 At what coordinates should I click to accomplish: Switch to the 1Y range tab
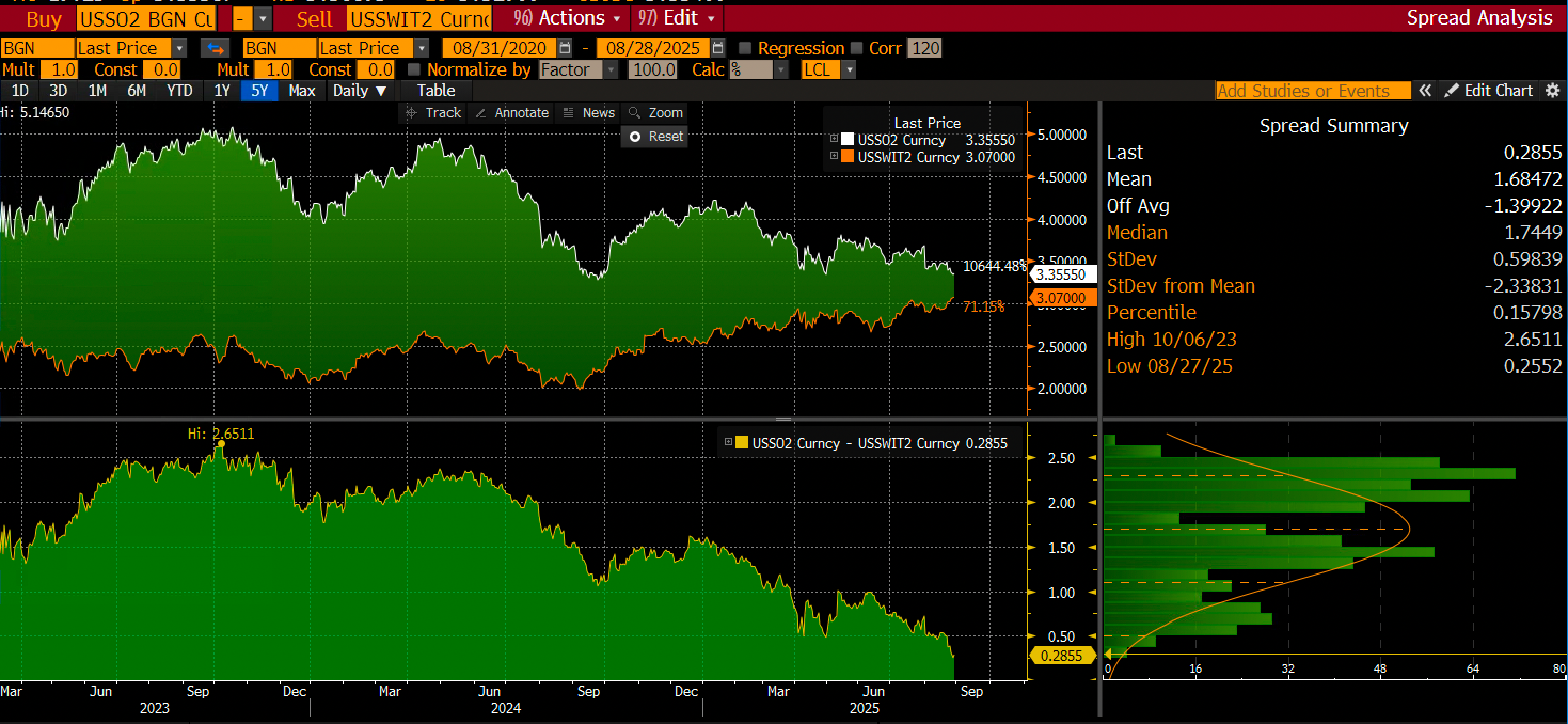(x=221, y=91)
